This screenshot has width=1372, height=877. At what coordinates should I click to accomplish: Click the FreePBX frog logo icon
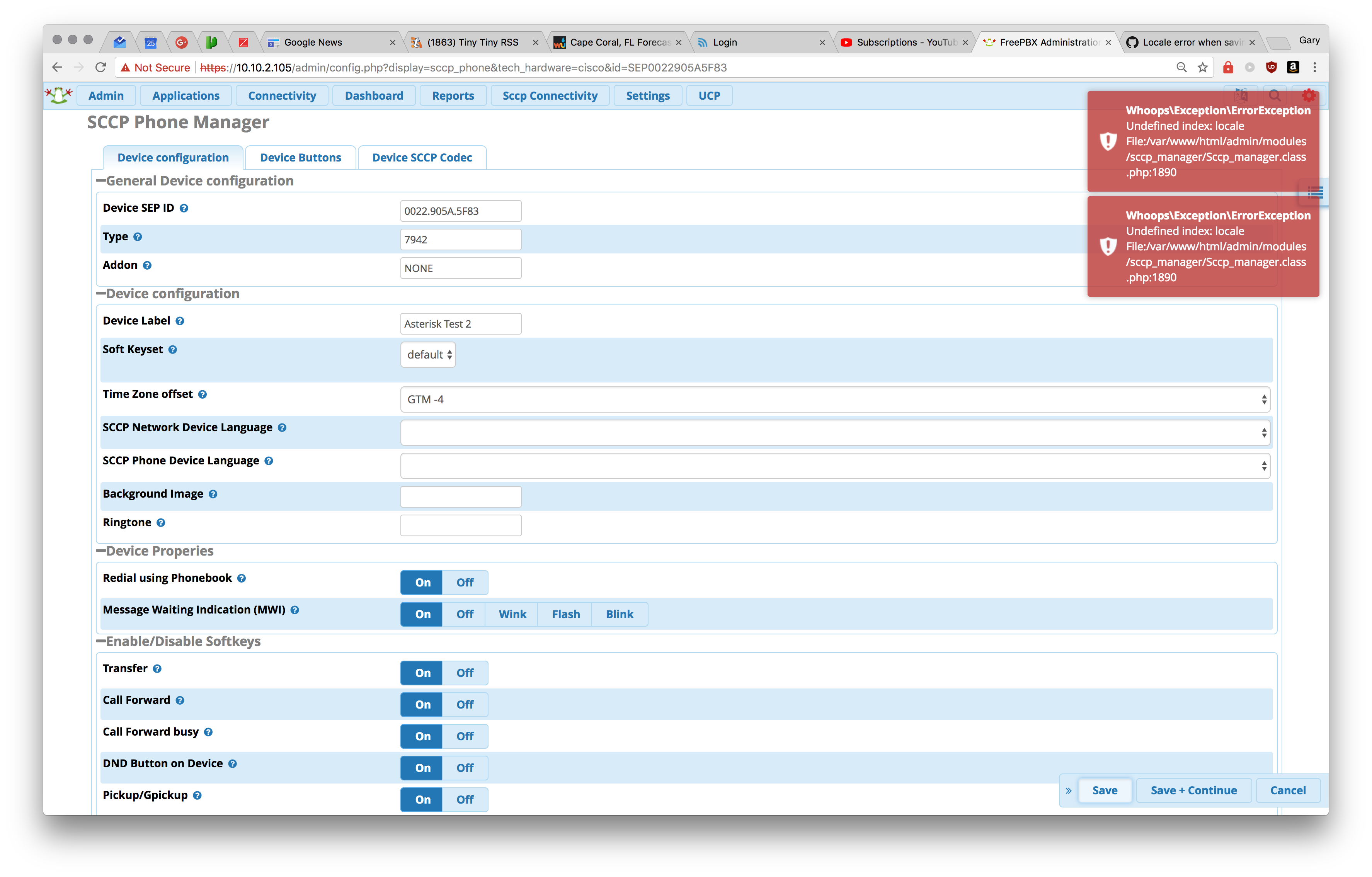(59, 95)
